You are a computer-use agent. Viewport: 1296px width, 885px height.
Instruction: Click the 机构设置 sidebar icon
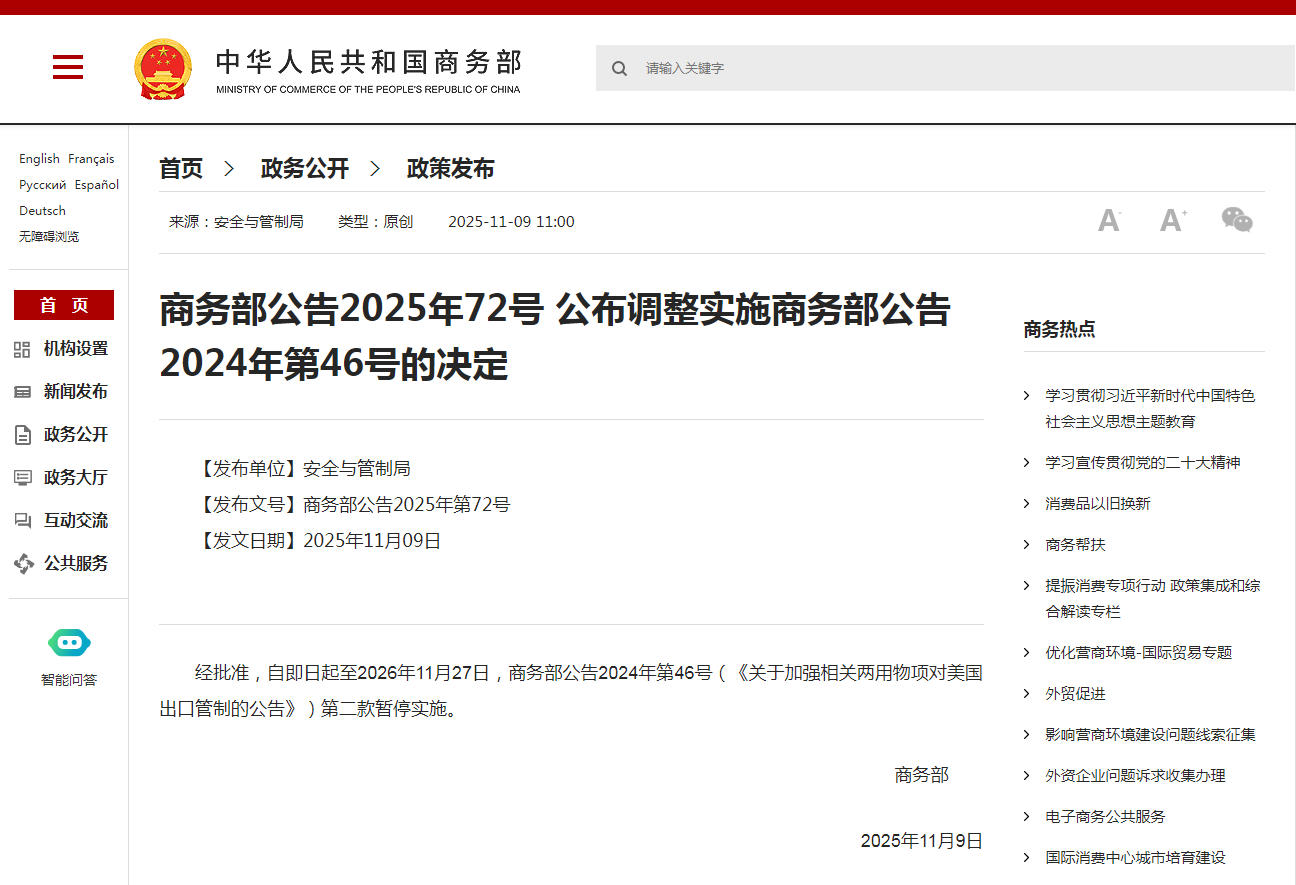point(23,349)
